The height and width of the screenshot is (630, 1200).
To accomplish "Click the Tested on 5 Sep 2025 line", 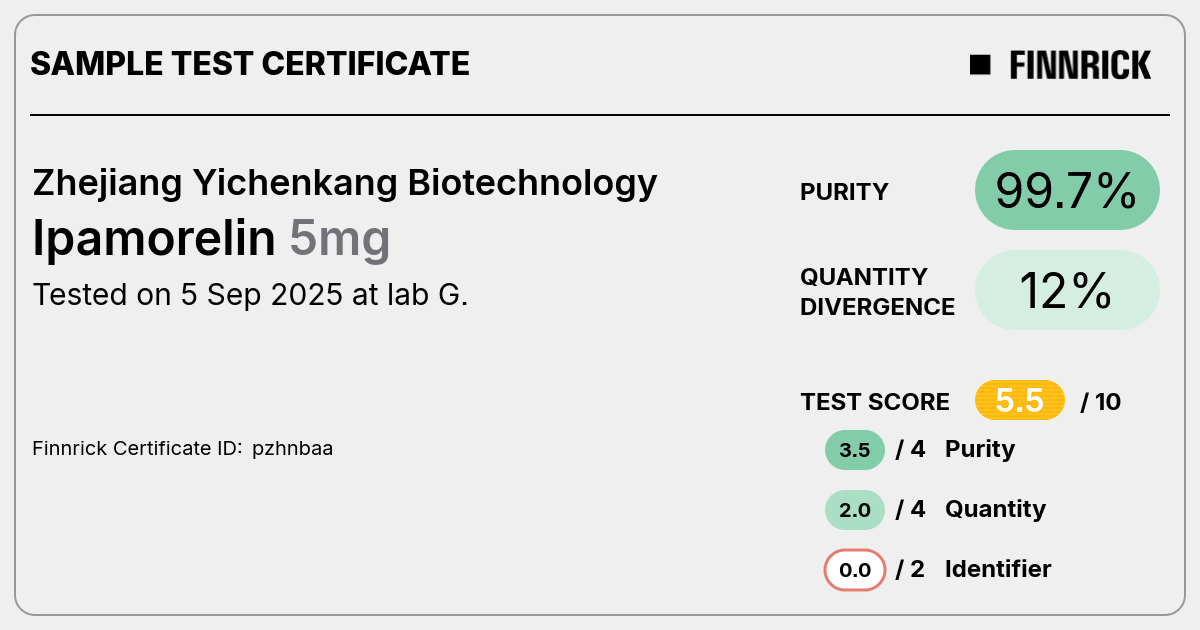I will click(250, 296).
